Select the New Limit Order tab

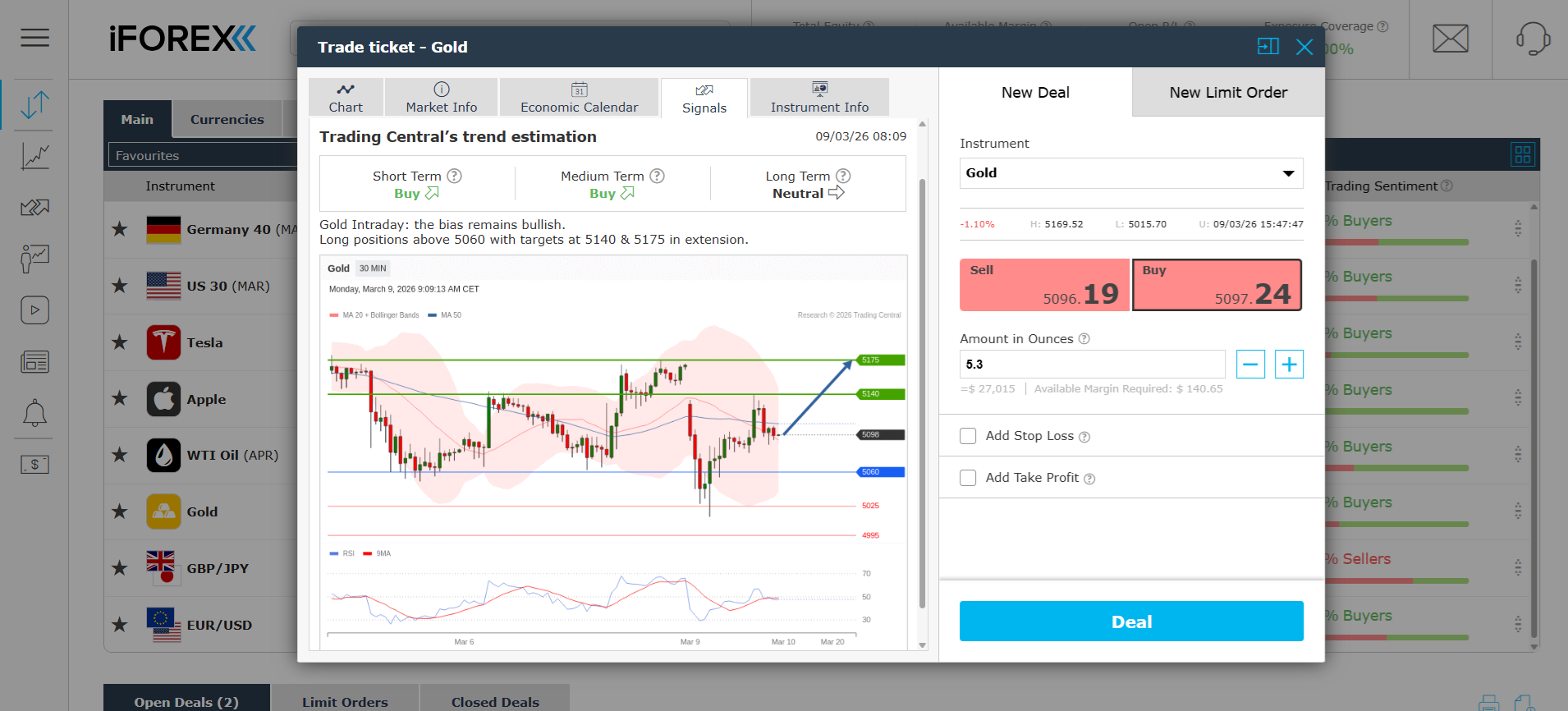(x=1228, y=92)
